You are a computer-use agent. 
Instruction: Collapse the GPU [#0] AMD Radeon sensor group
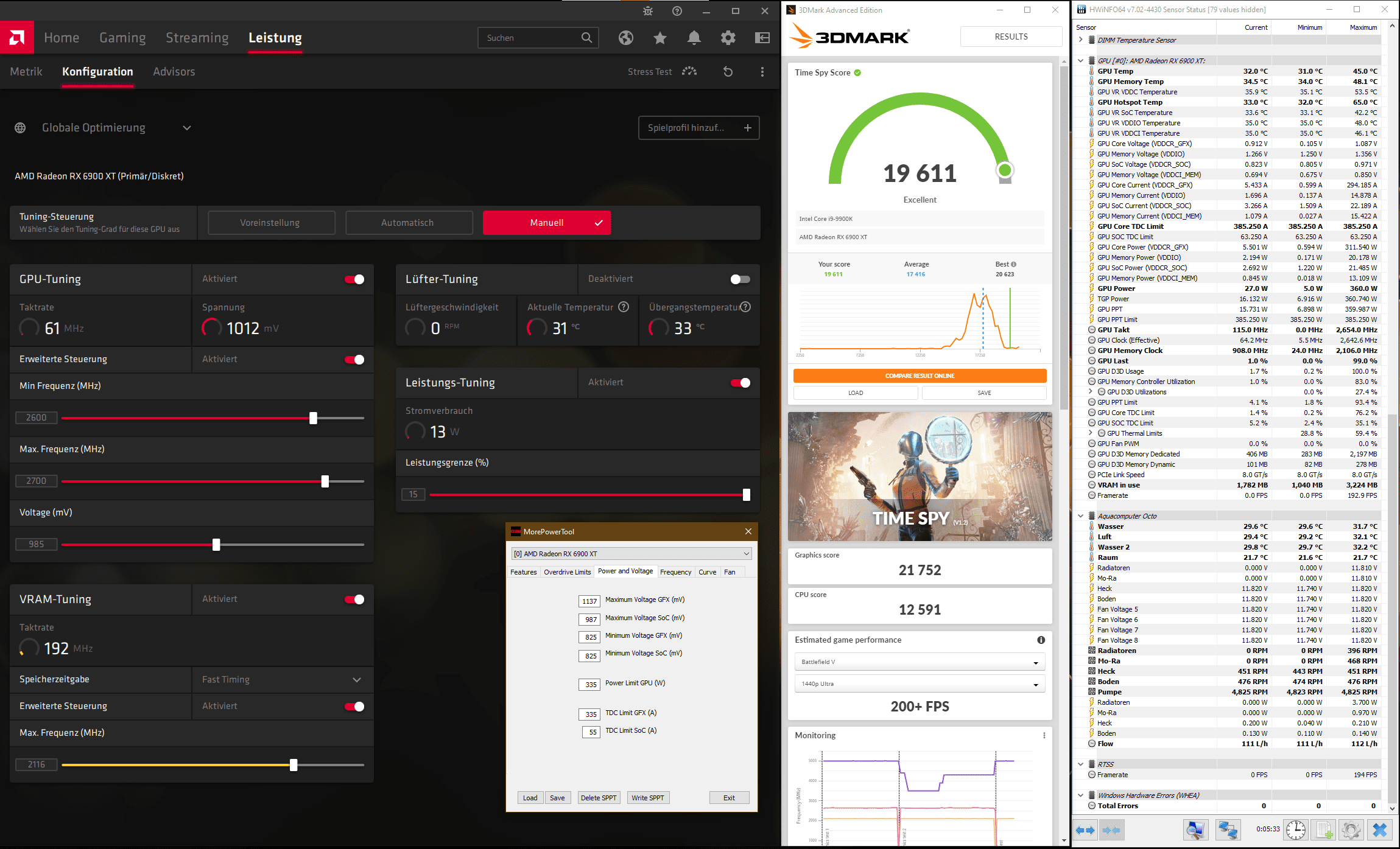[1081, 61]
